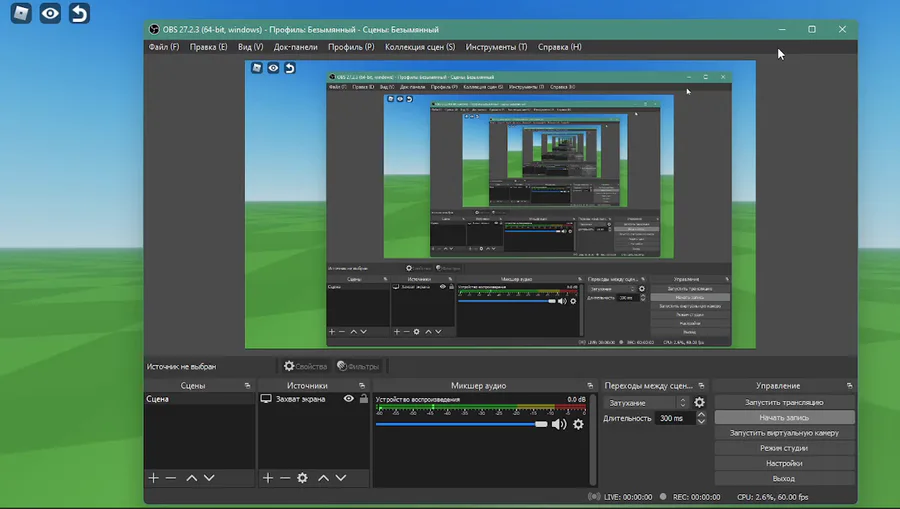Click Запустить виртуальную камеру button
Screen dimensions: 900x509
[x=784, y=433]
